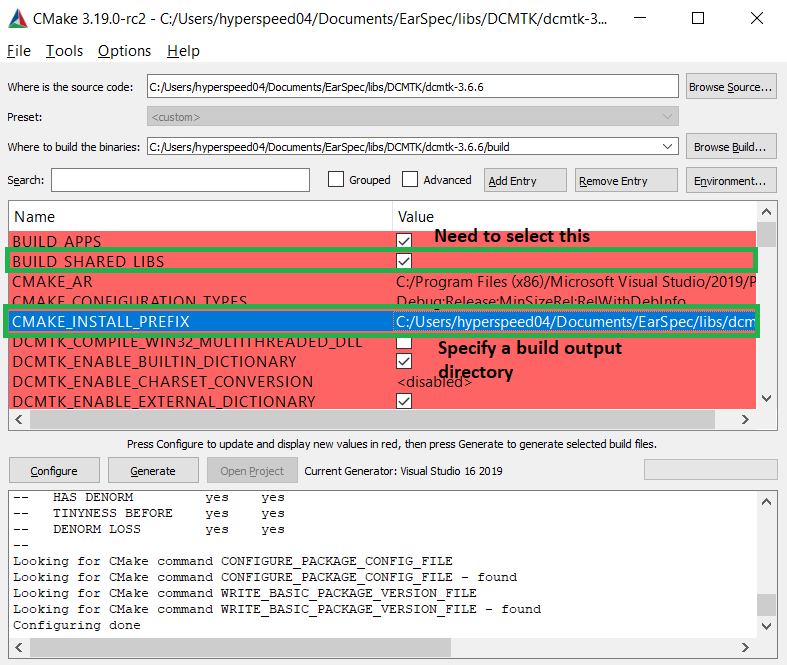Viewport: 787px width, 665px height.
Task: Expand the build binaries path dropdown
Action: pos(667,147)
